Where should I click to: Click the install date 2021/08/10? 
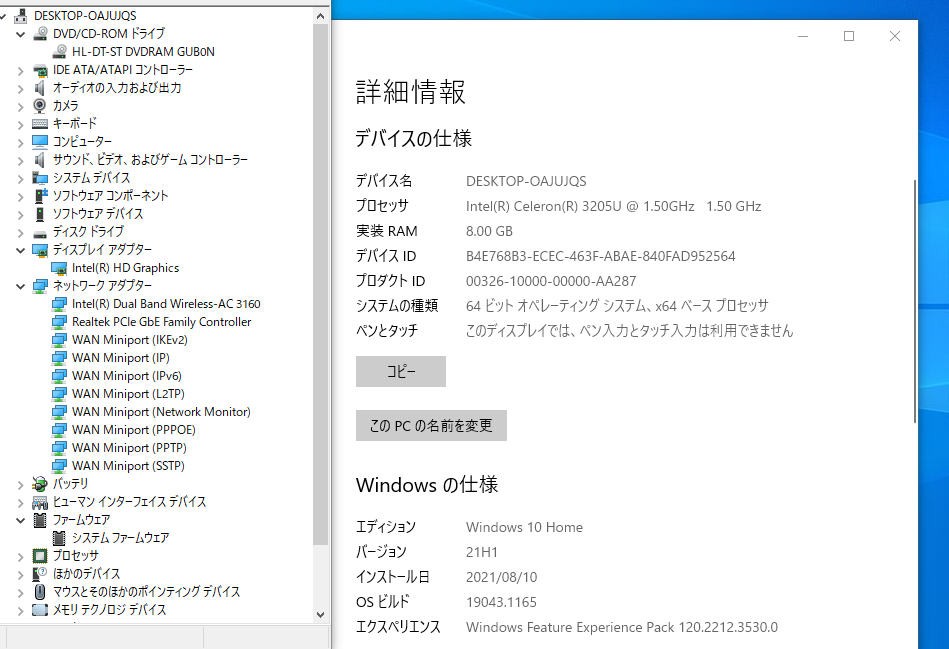coord(501,577)
